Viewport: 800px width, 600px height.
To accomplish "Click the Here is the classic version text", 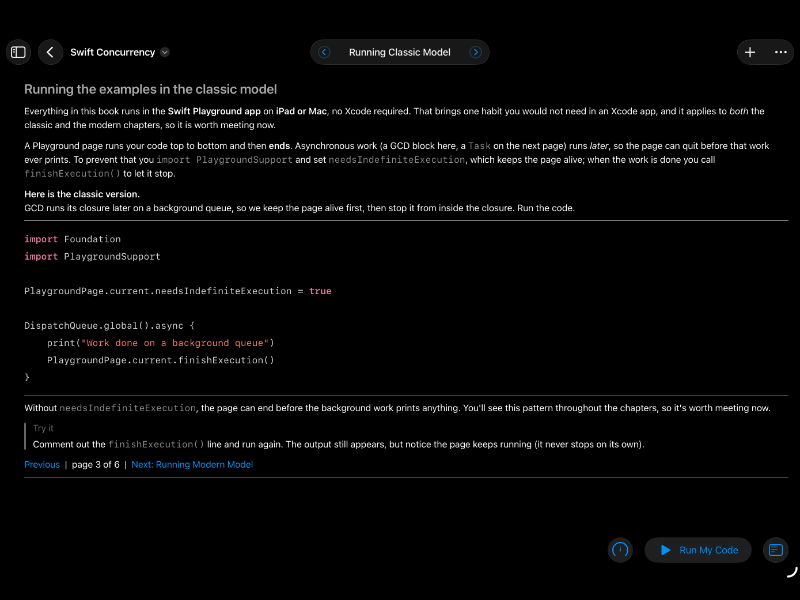I will coord(82,194).
